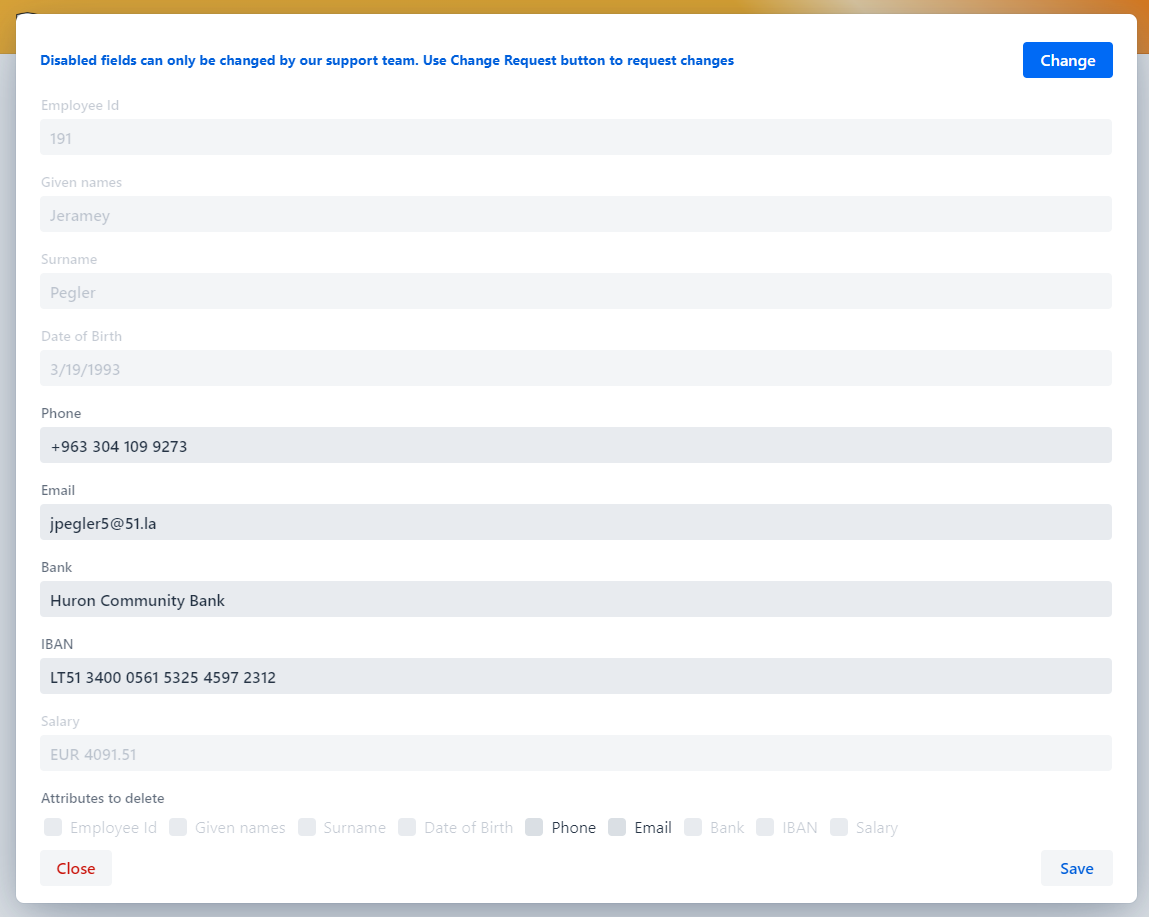1149x917 pixels.
Task: Click the Employee Id field label
Action: point(80,105)
